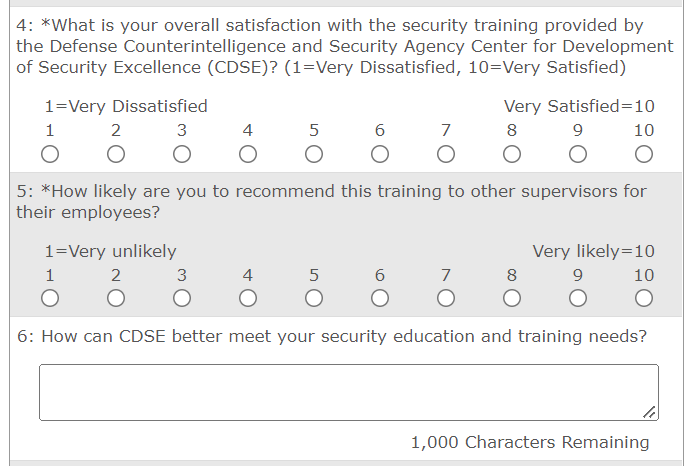Choose 3 for CDSE satisfaction question
This screenshot has width=689, height=466.
(182, 154)
